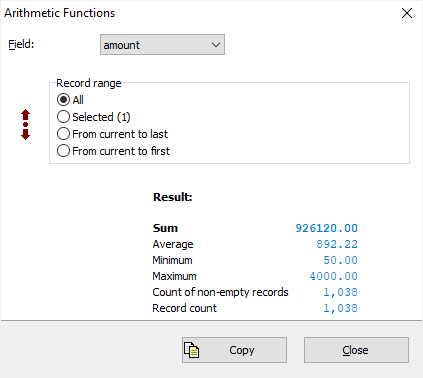
Task: Click the Record count value 1,038
Action: pos(341,308)
